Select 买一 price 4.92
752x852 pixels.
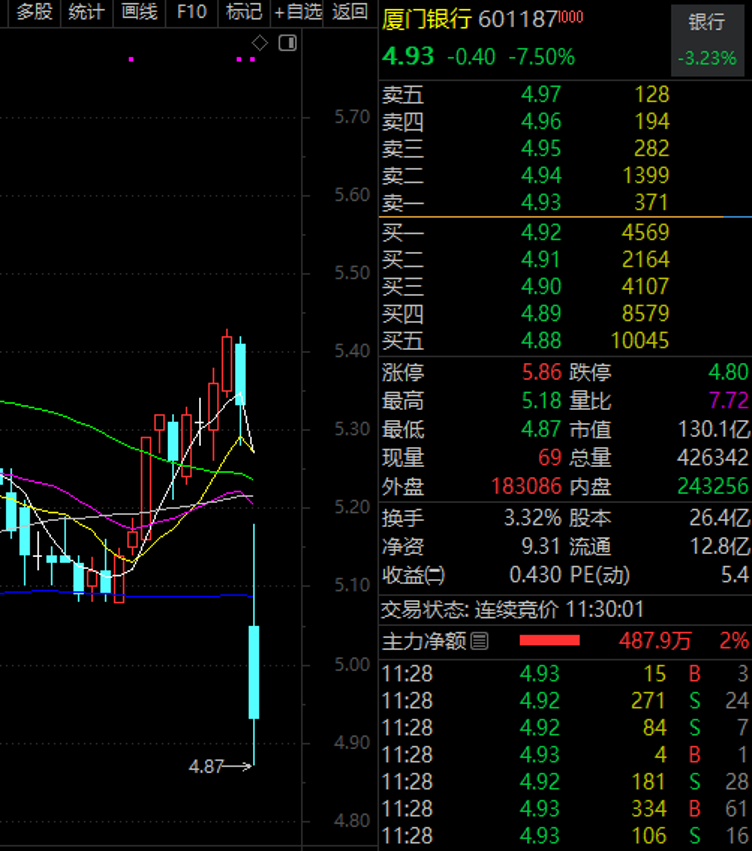click(541, 233)
